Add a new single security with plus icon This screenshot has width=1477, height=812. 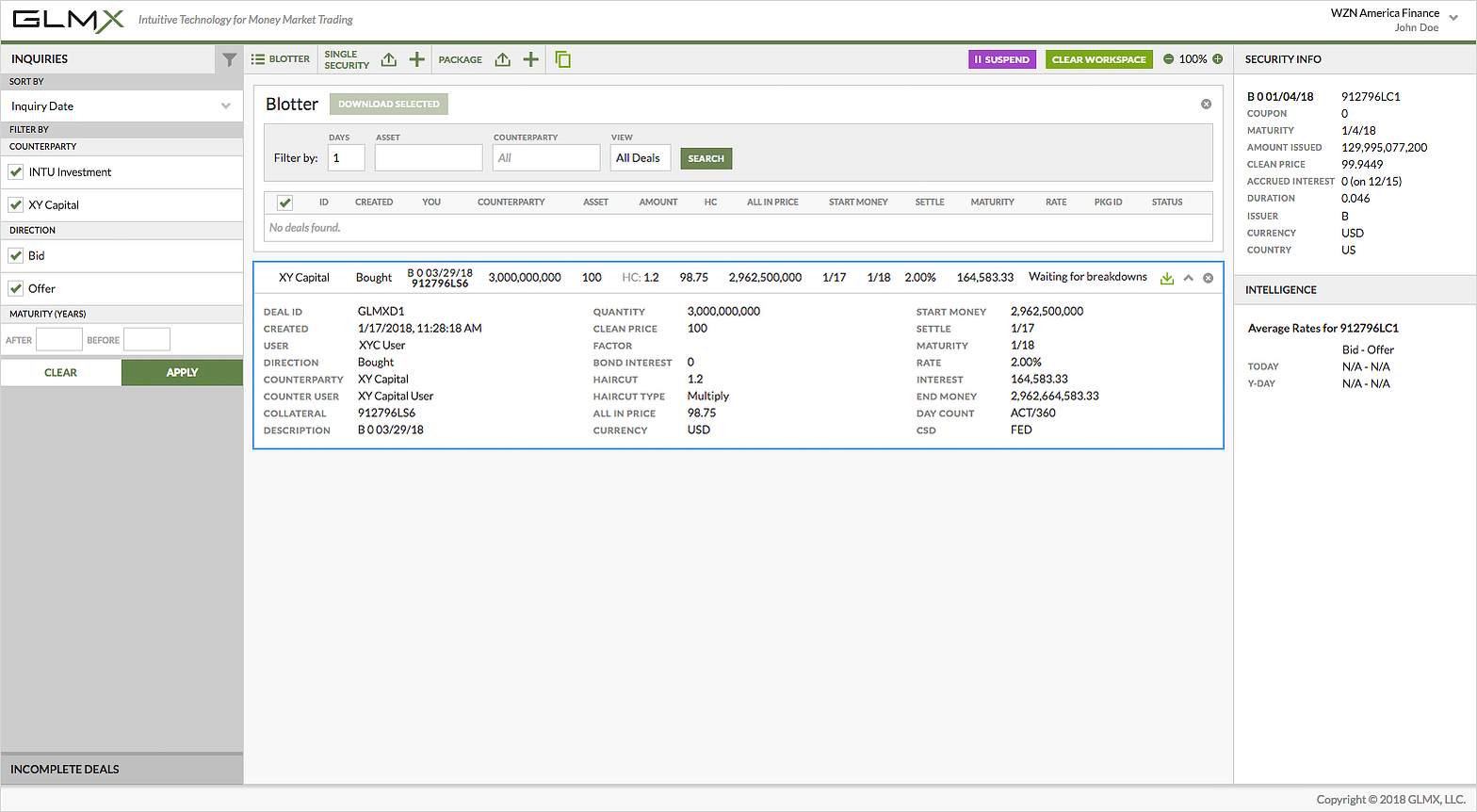[417, 59]
